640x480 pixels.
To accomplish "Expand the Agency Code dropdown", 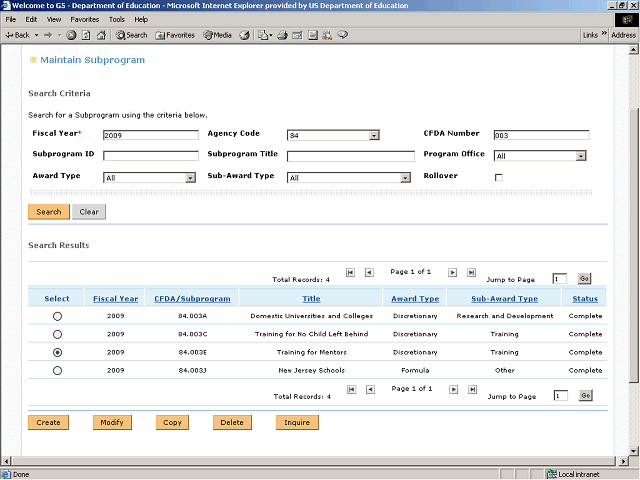I will click(373, 135).
